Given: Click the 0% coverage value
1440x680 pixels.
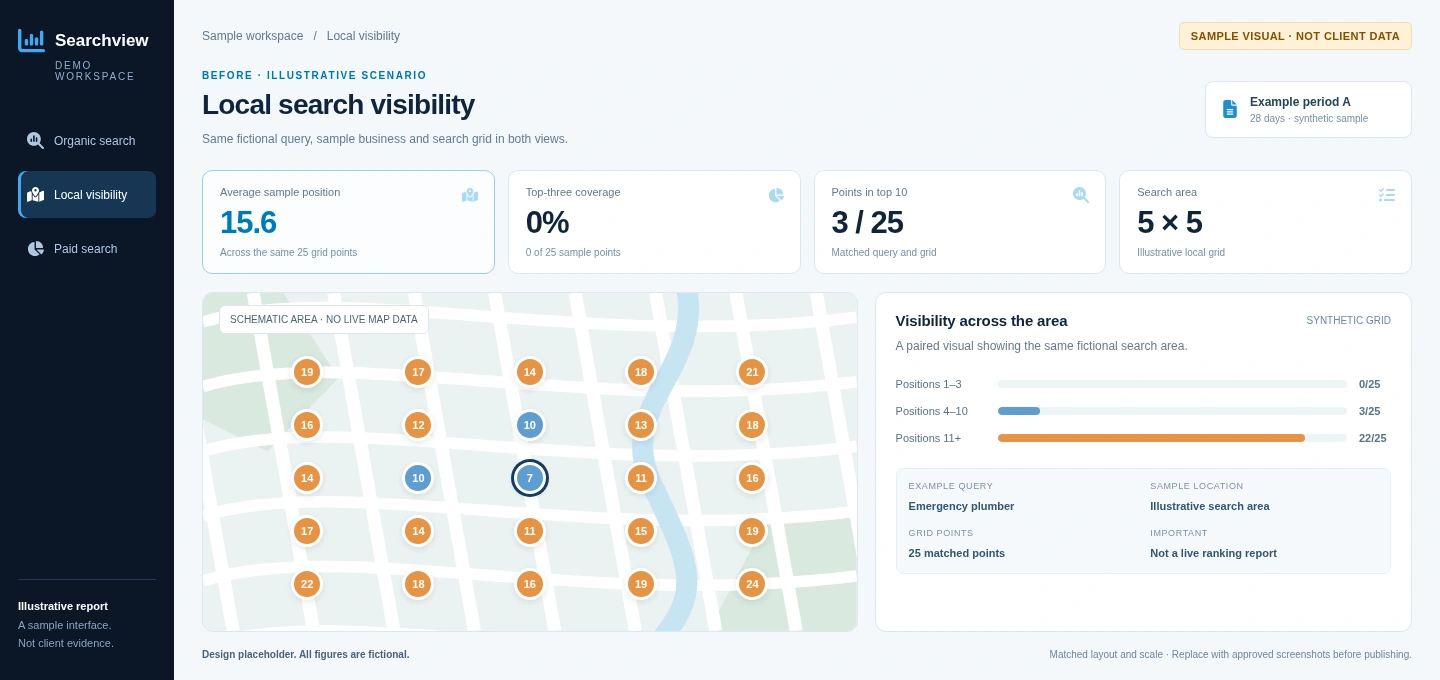Looking at the screenshot, I should pos(547,222).
